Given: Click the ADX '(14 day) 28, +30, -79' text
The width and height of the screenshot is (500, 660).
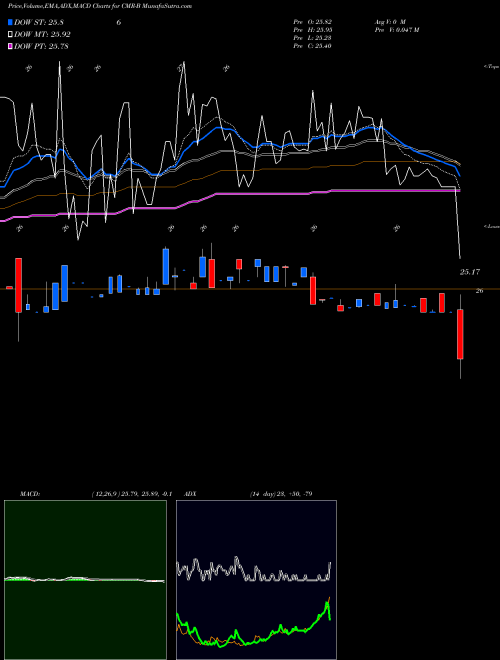Looking at the screenshot, I should [x=281, y=494].
